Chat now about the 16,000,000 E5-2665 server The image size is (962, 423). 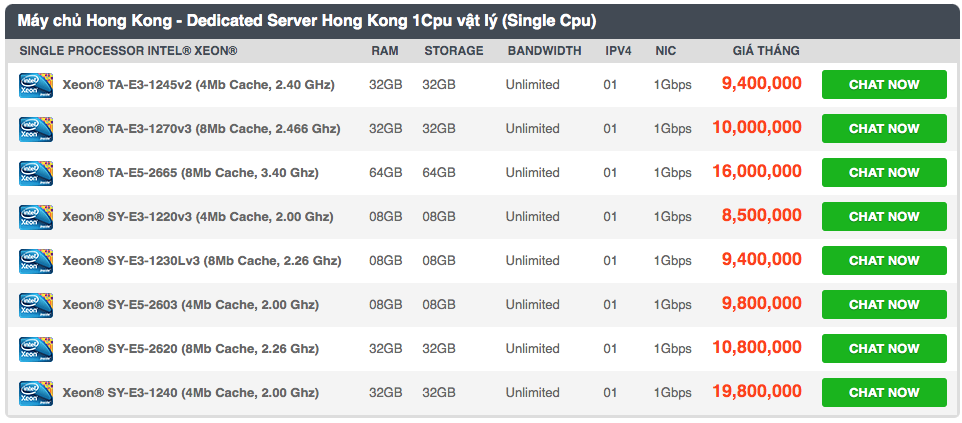(x=884, y=173)
